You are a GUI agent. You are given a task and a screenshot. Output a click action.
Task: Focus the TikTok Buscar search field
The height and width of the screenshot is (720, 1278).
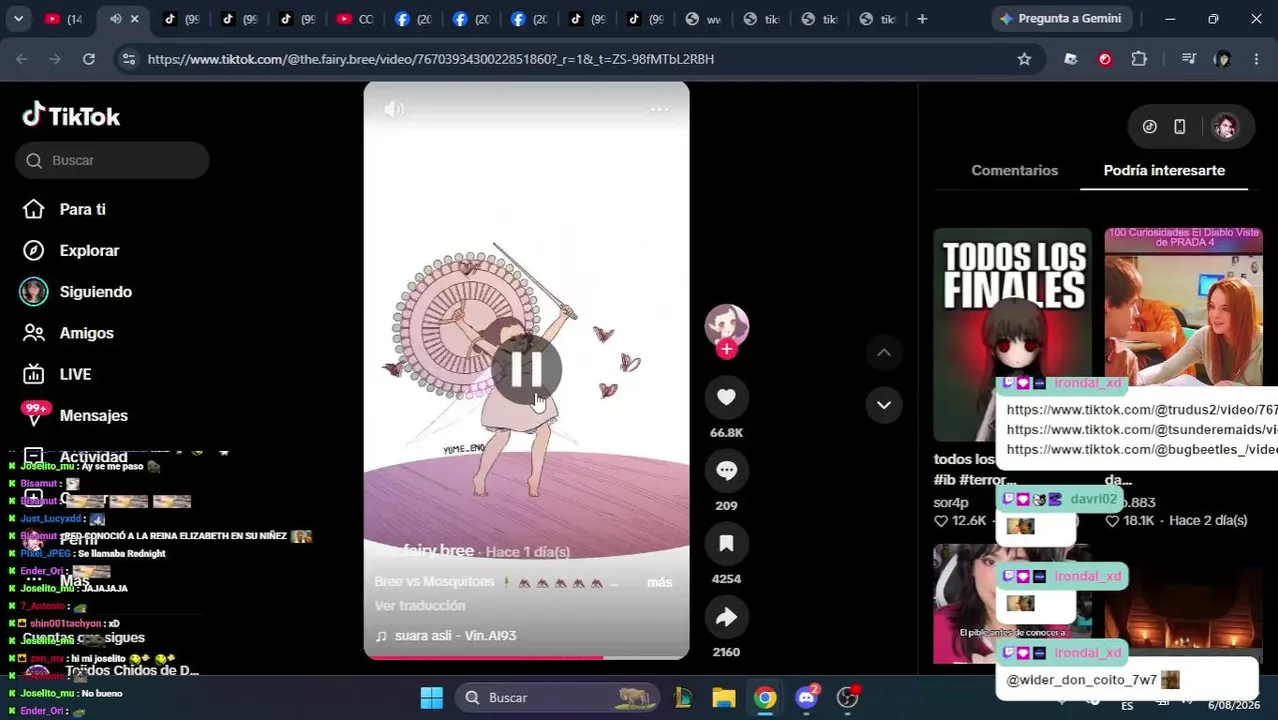112,160
